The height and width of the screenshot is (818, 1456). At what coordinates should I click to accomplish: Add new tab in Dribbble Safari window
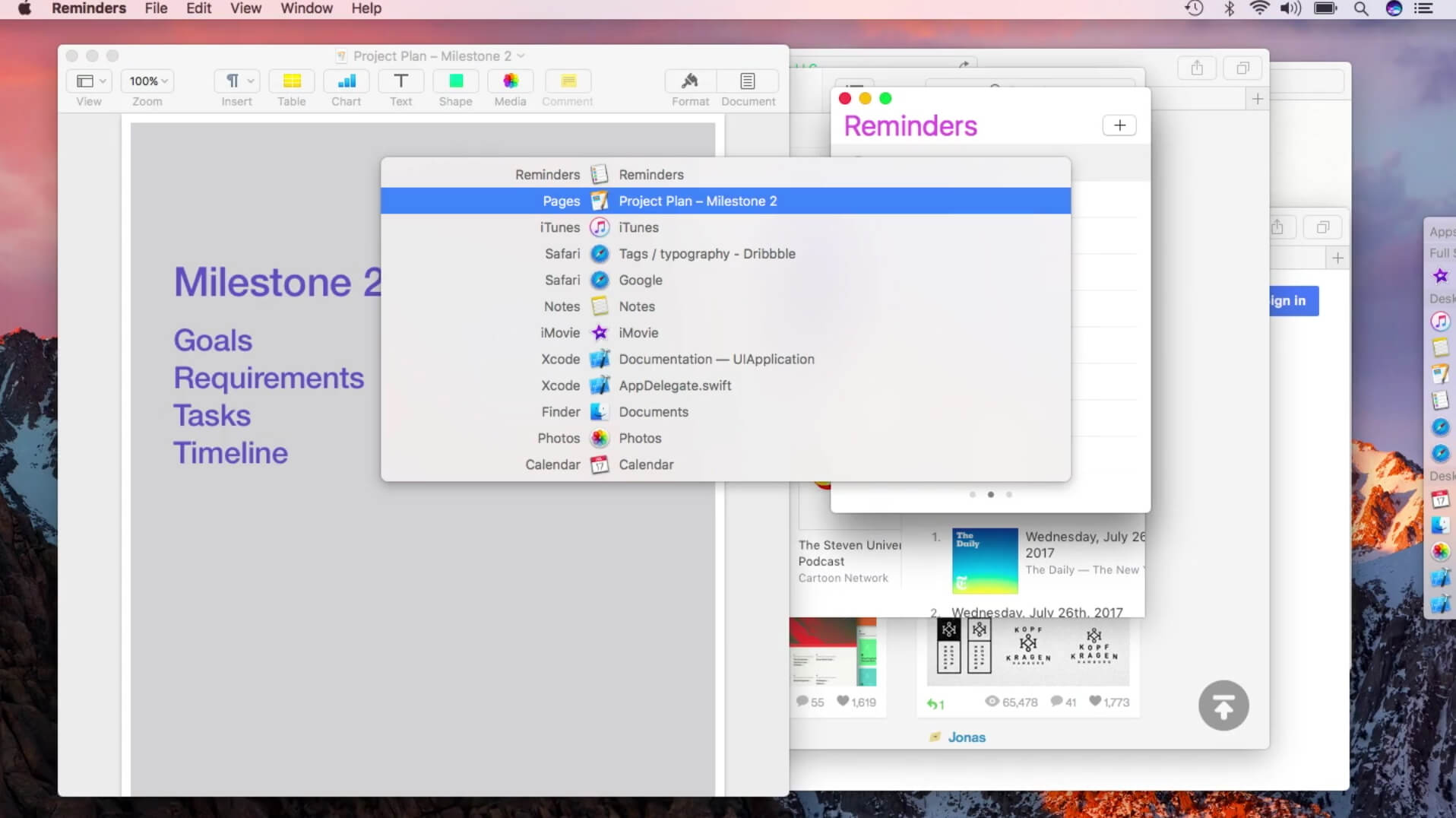point(1258,99)
